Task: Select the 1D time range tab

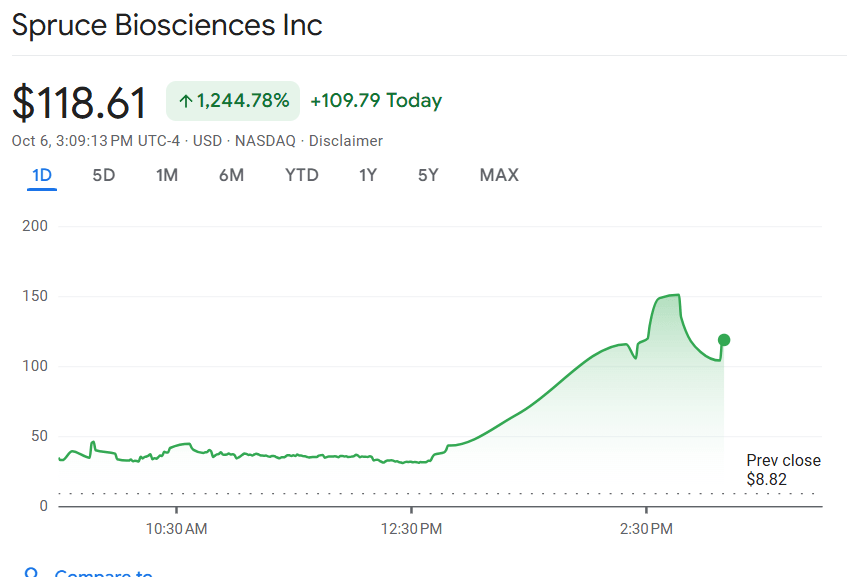Action: click(42, 175)
